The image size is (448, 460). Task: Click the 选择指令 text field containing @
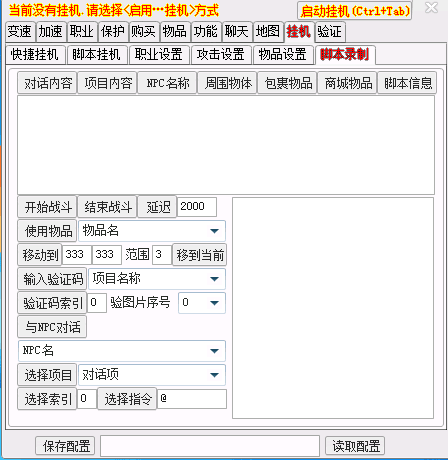[x=192, y=399]
